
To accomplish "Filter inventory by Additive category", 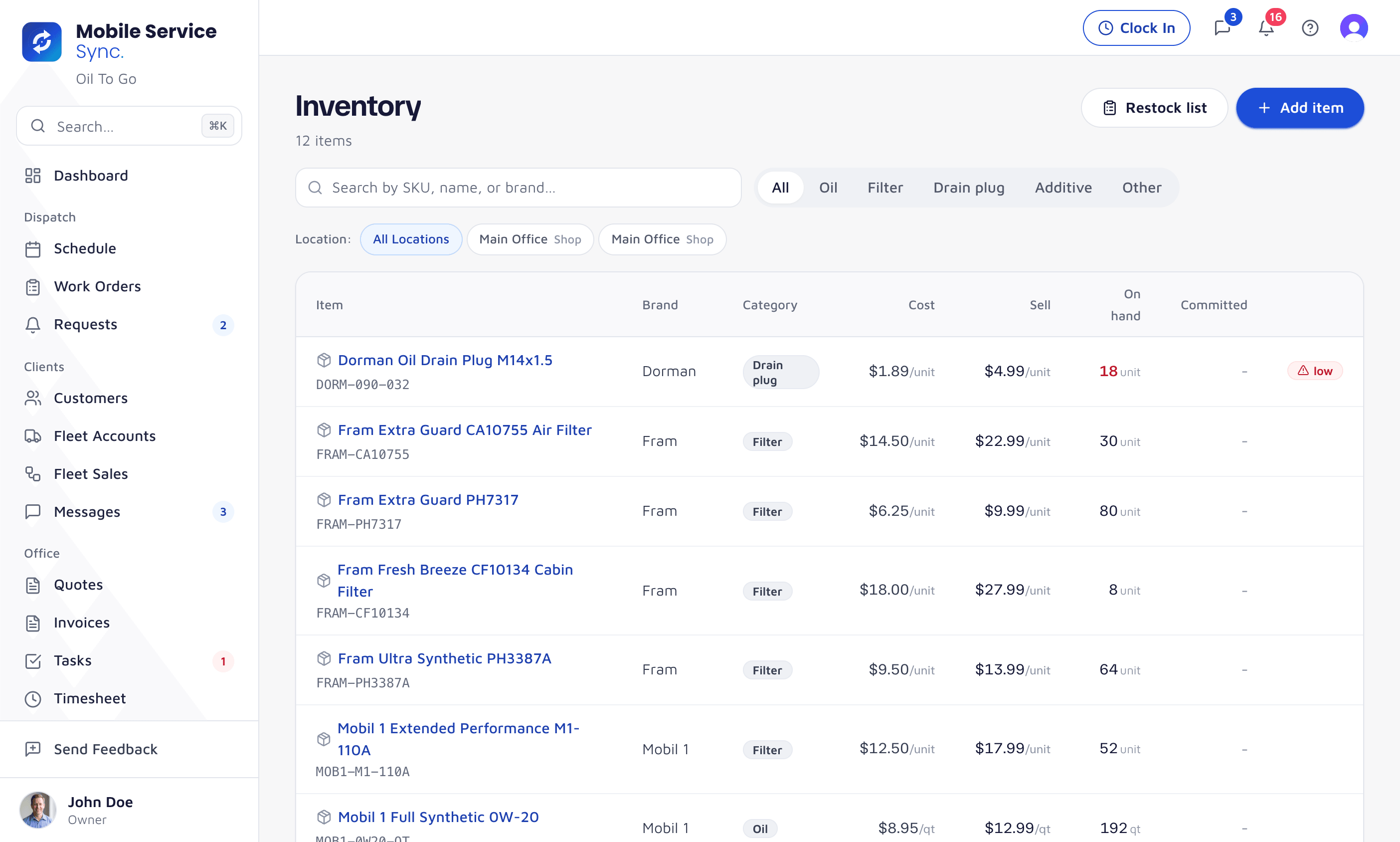I will [x=1063, y=187].
